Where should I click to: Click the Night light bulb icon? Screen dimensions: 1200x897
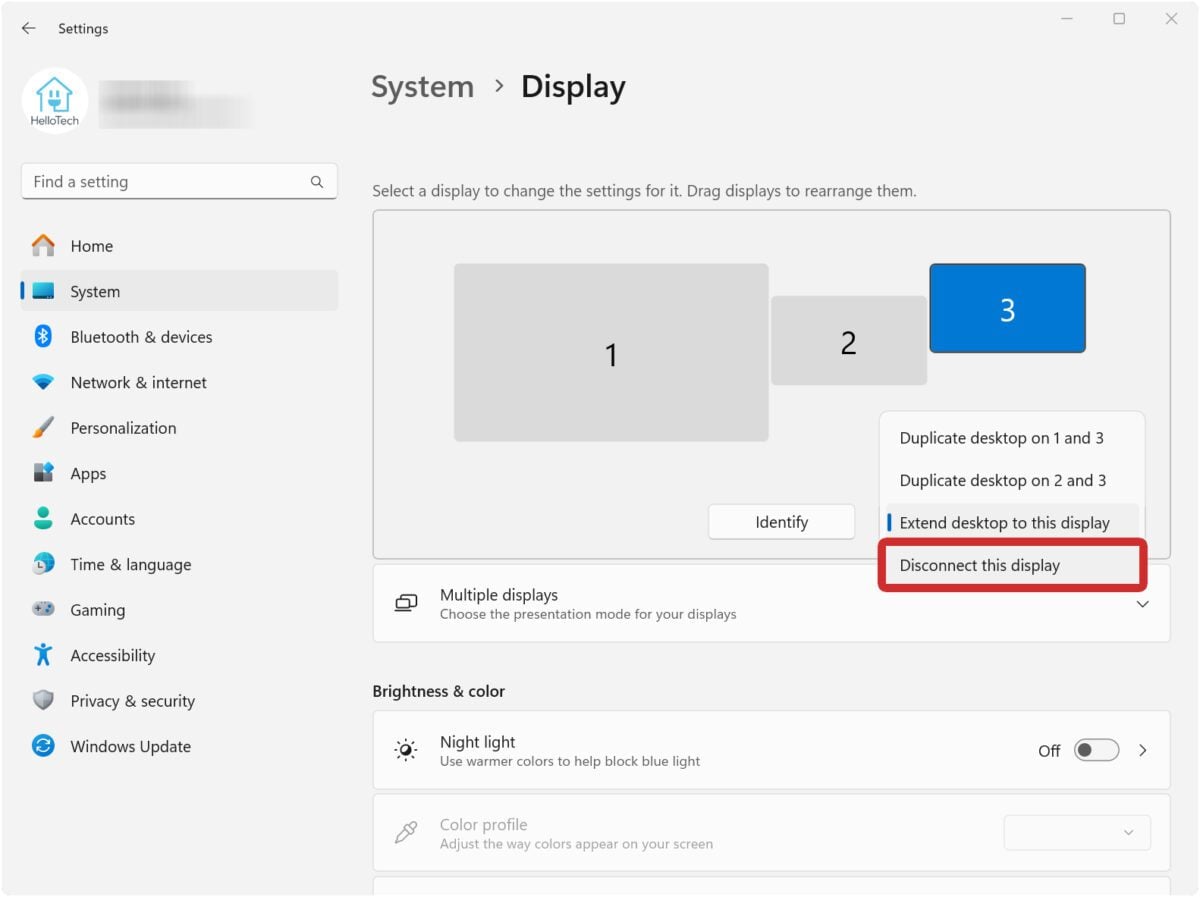click(405, 749)
